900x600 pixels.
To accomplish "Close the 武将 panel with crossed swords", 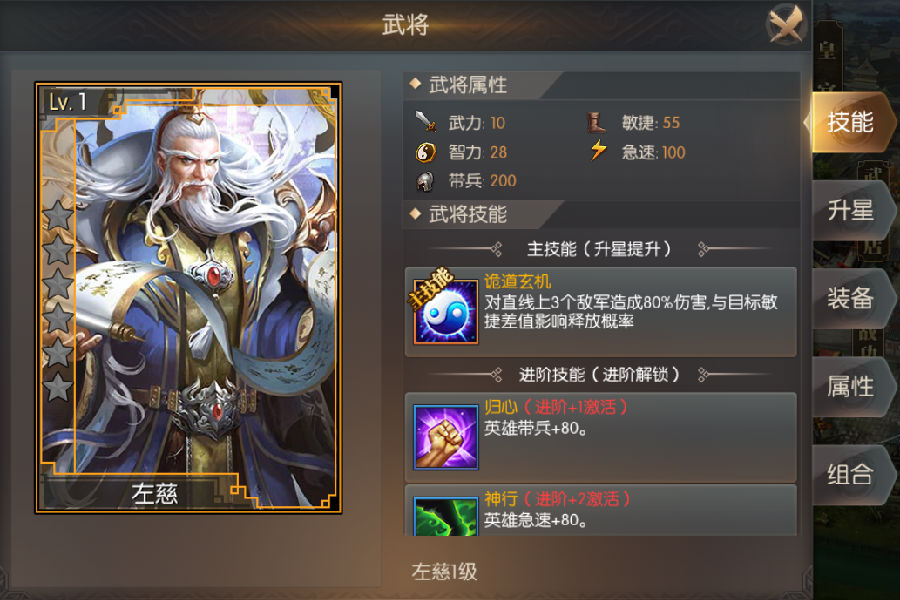I will coord(786,25).
